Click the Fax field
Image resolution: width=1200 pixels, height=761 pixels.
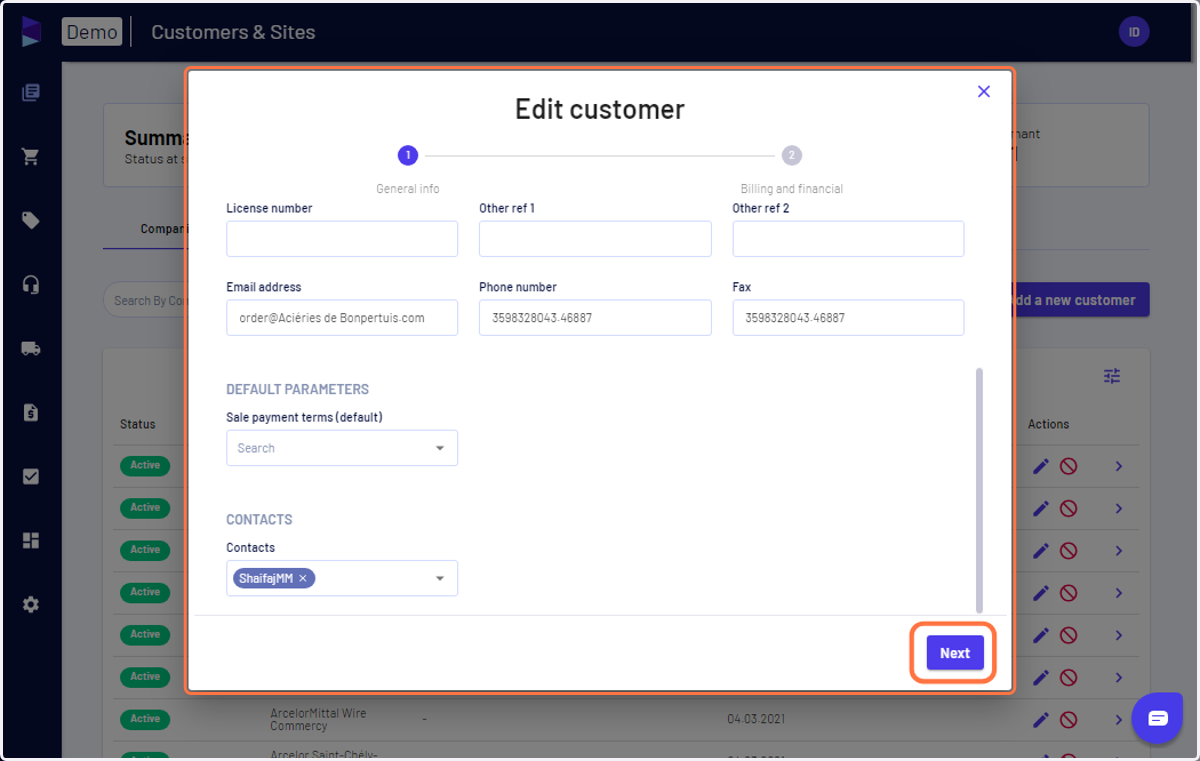[x=848, y=318]
